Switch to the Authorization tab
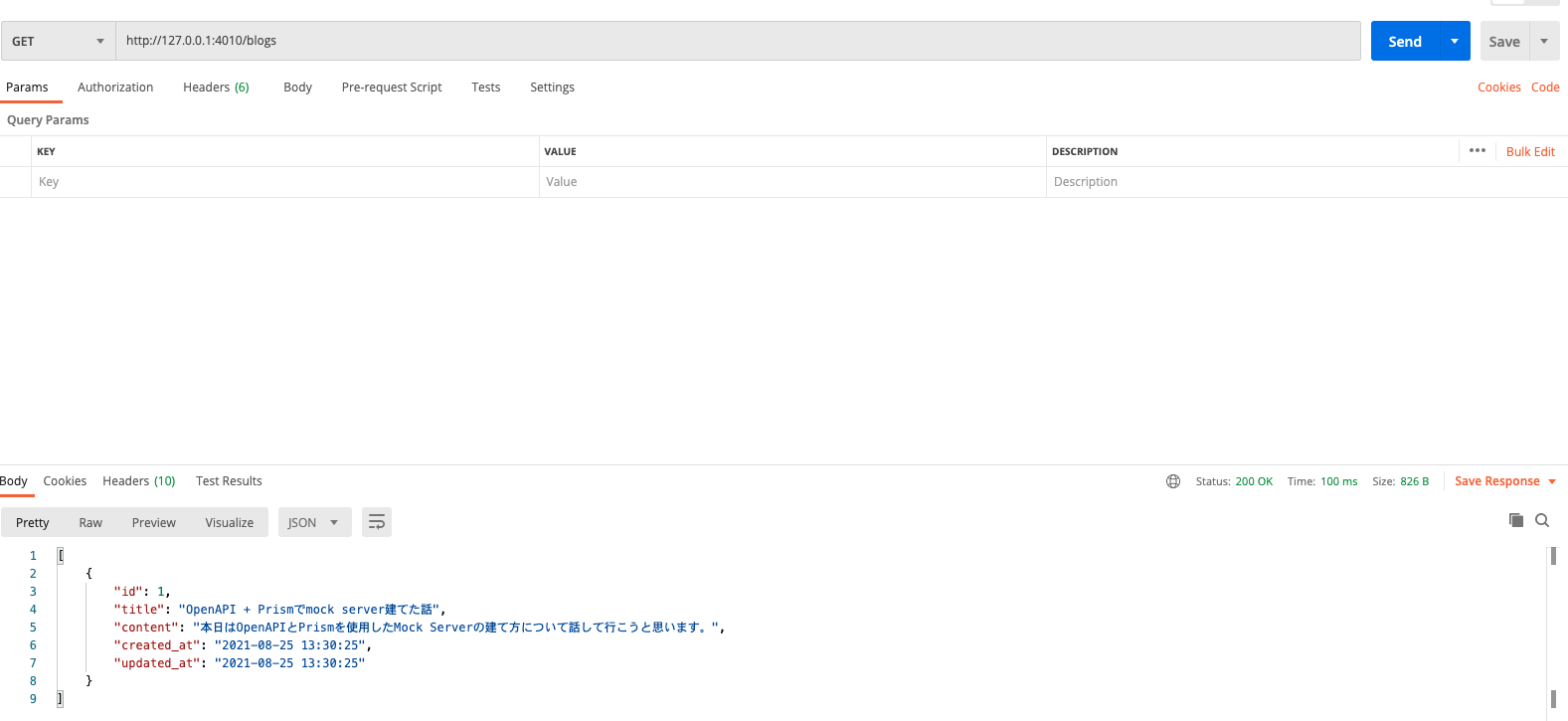This screenshot has height=721, width=1568. click(115, 88)
